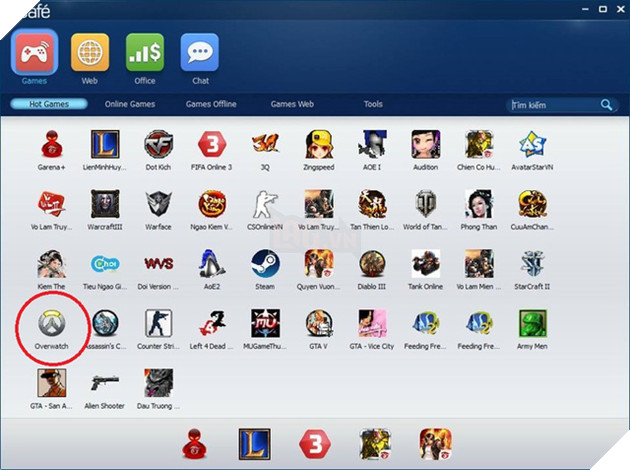Launch Counter Strike icon

click(x=158, y=324)
